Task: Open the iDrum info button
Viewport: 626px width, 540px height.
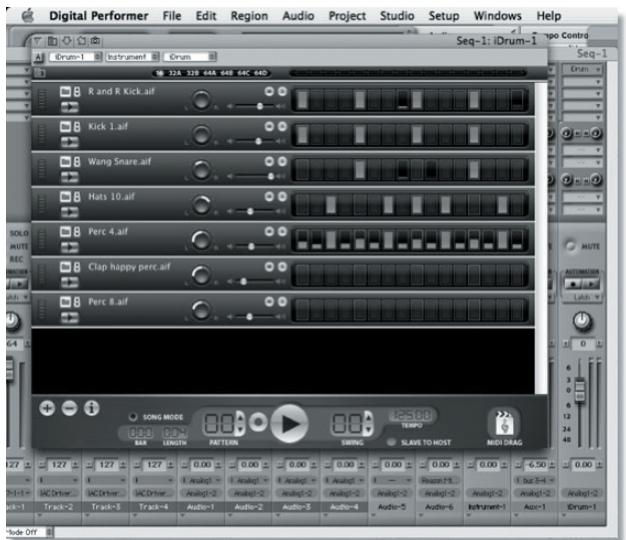Action: (x=91, y=408)
